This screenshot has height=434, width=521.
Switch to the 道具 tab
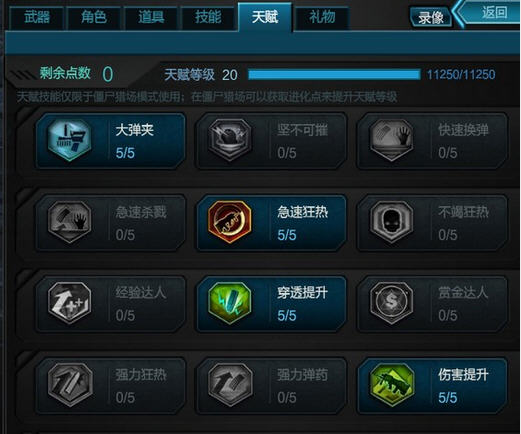tap(151, 18)
